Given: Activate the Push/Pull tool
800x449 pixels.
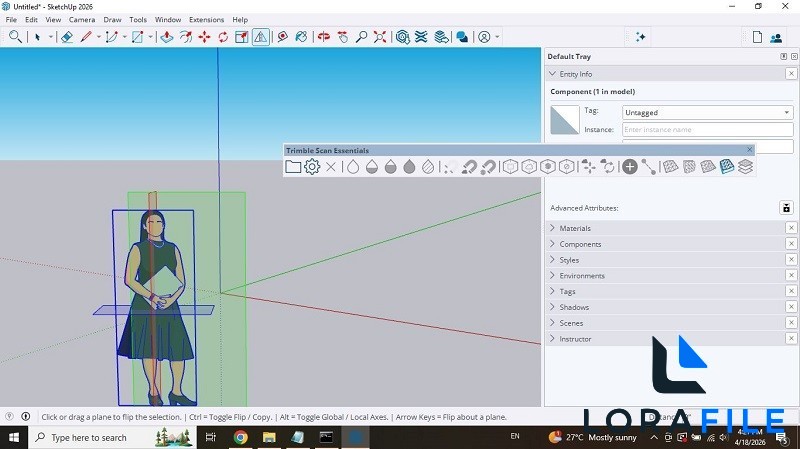Looking at the screenshot, I should point(167,37).
